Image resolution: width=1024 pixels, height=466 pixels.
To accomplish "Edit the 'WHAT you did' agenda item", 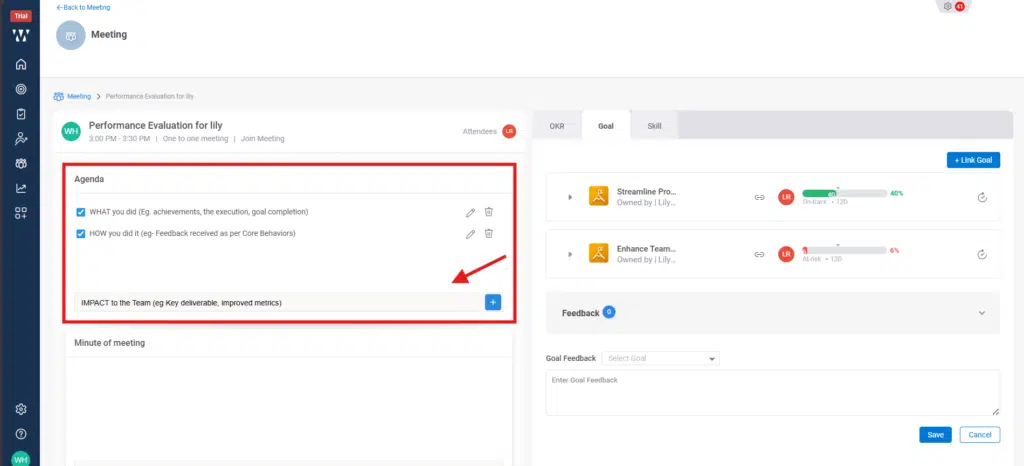I will coord(470,212).
